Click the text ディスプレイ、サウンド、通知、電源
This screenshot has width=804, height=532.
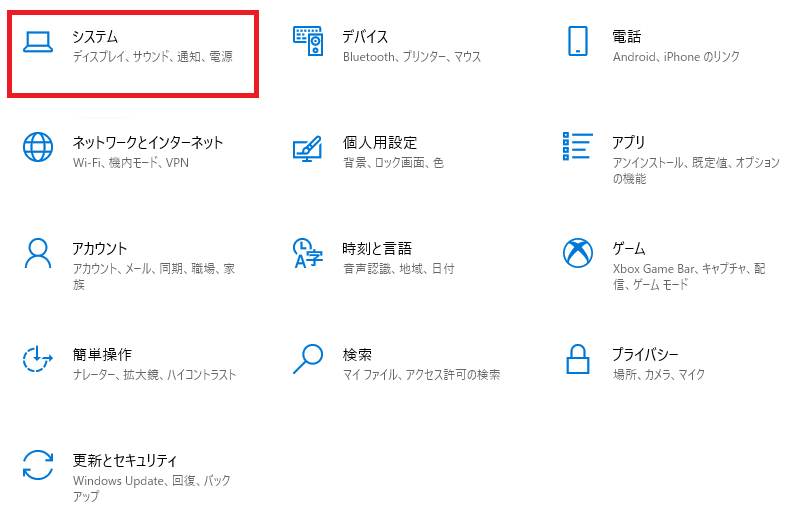[153, 57]
